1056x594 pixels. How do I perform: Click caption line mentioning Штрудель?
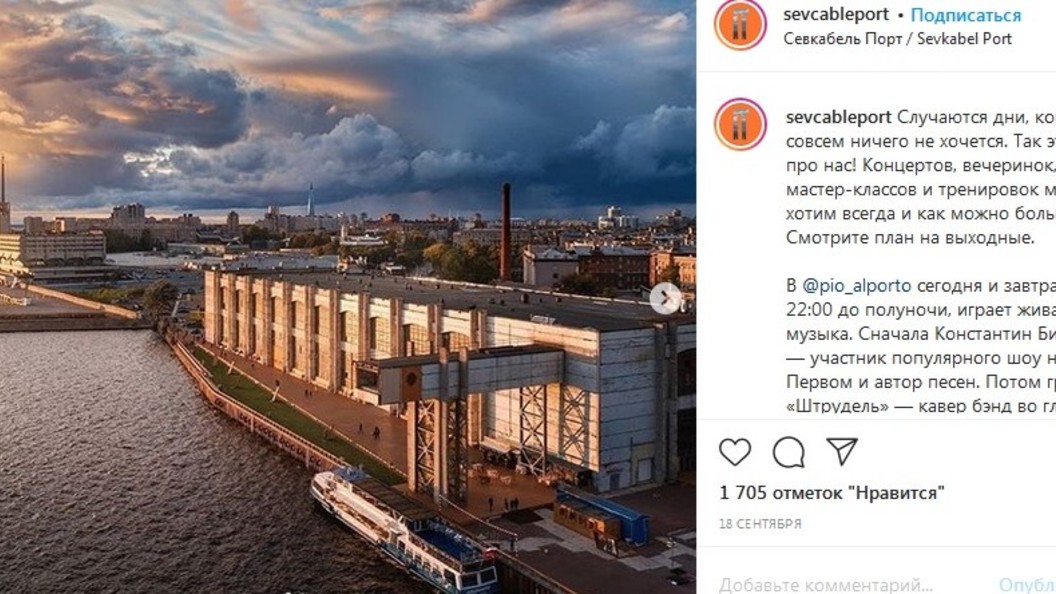pos(921,406)
